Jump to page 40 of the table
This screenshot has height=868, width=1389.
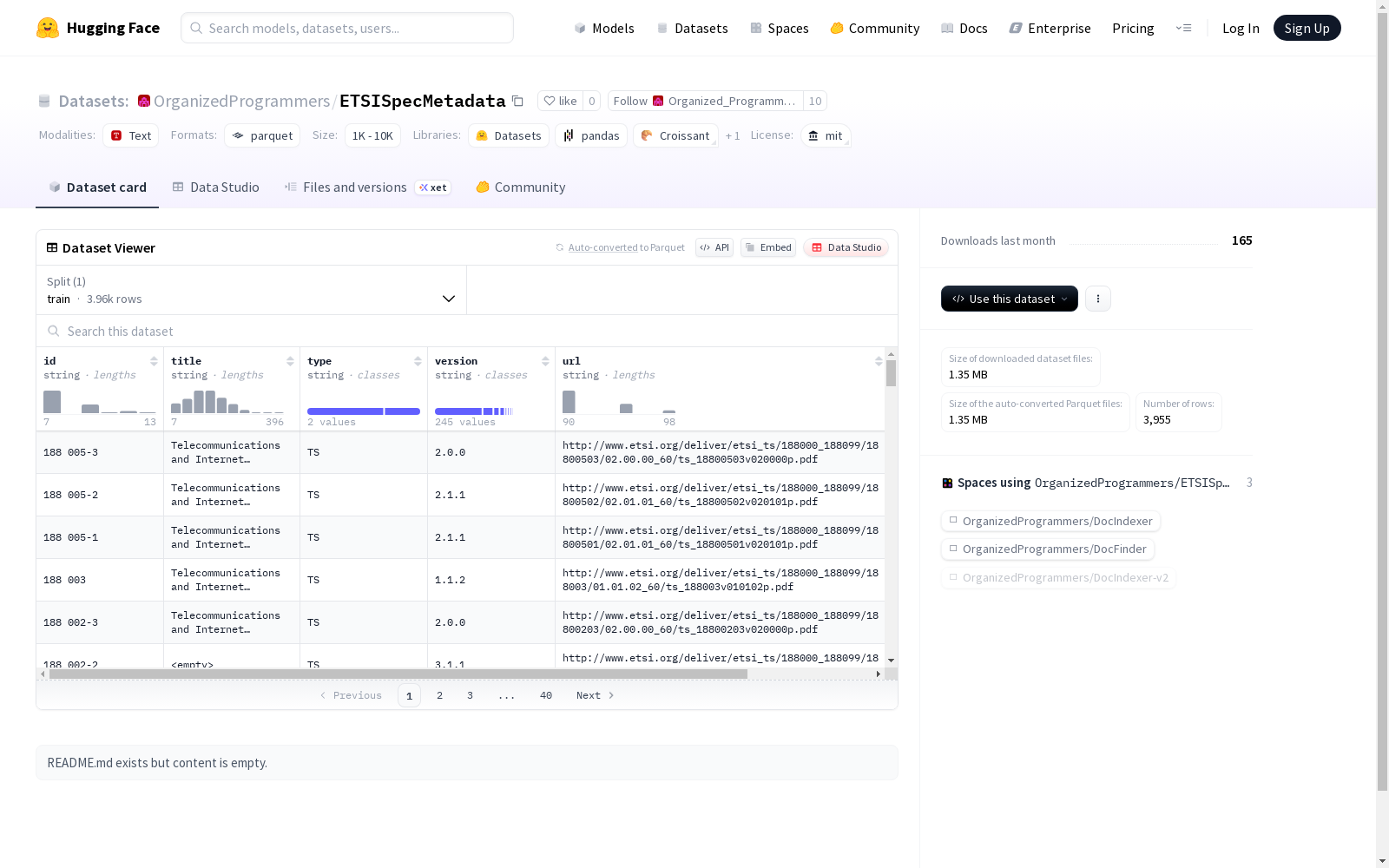(546, 695)
